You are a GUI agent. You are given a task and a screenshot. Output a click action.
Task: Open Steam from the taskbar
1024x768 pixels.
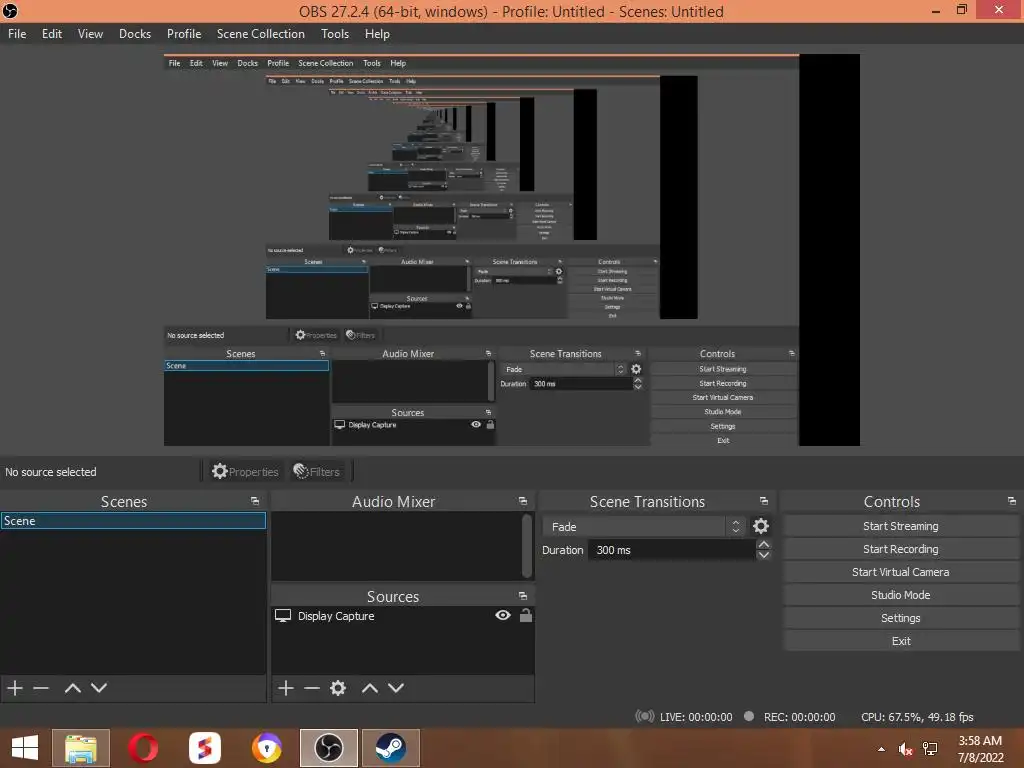point(391,748)
